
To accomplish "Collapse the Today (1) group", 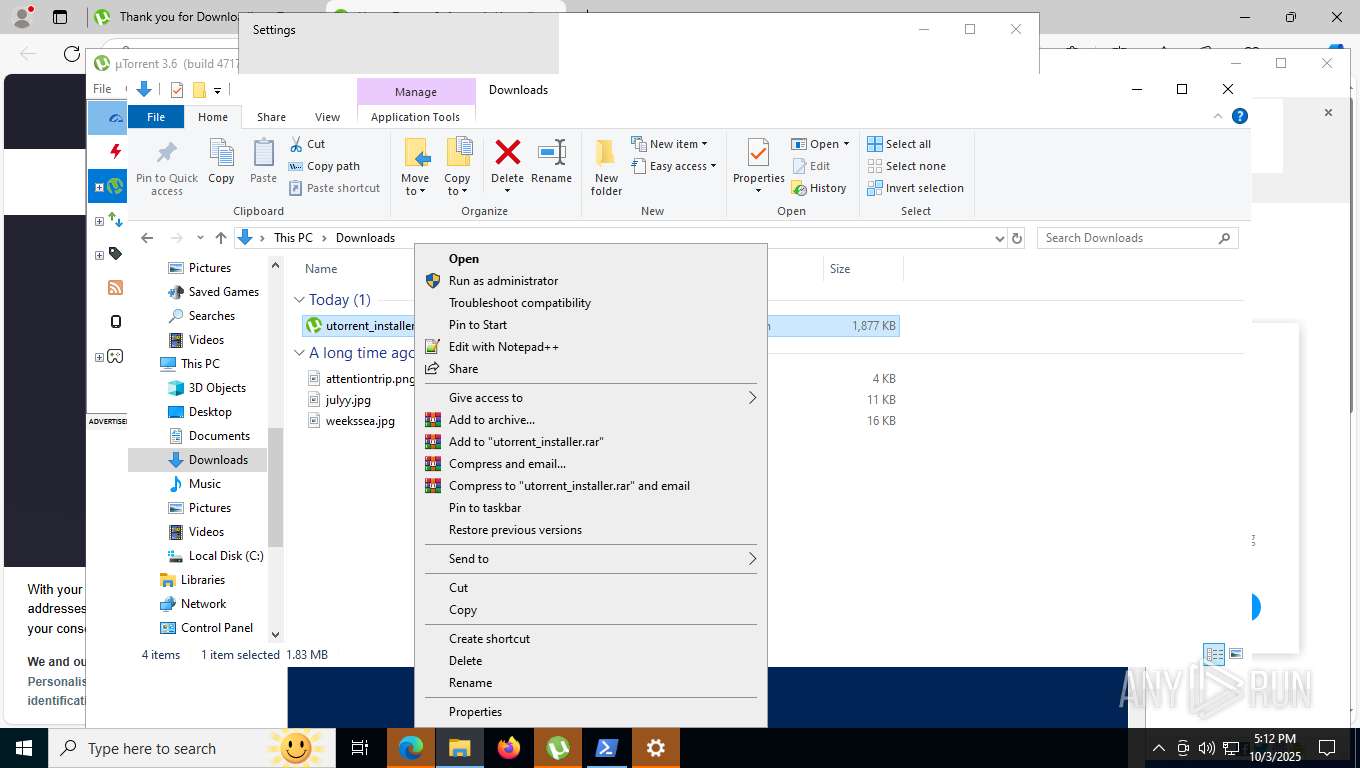I will pyautogui.click(x=299, y=300).
